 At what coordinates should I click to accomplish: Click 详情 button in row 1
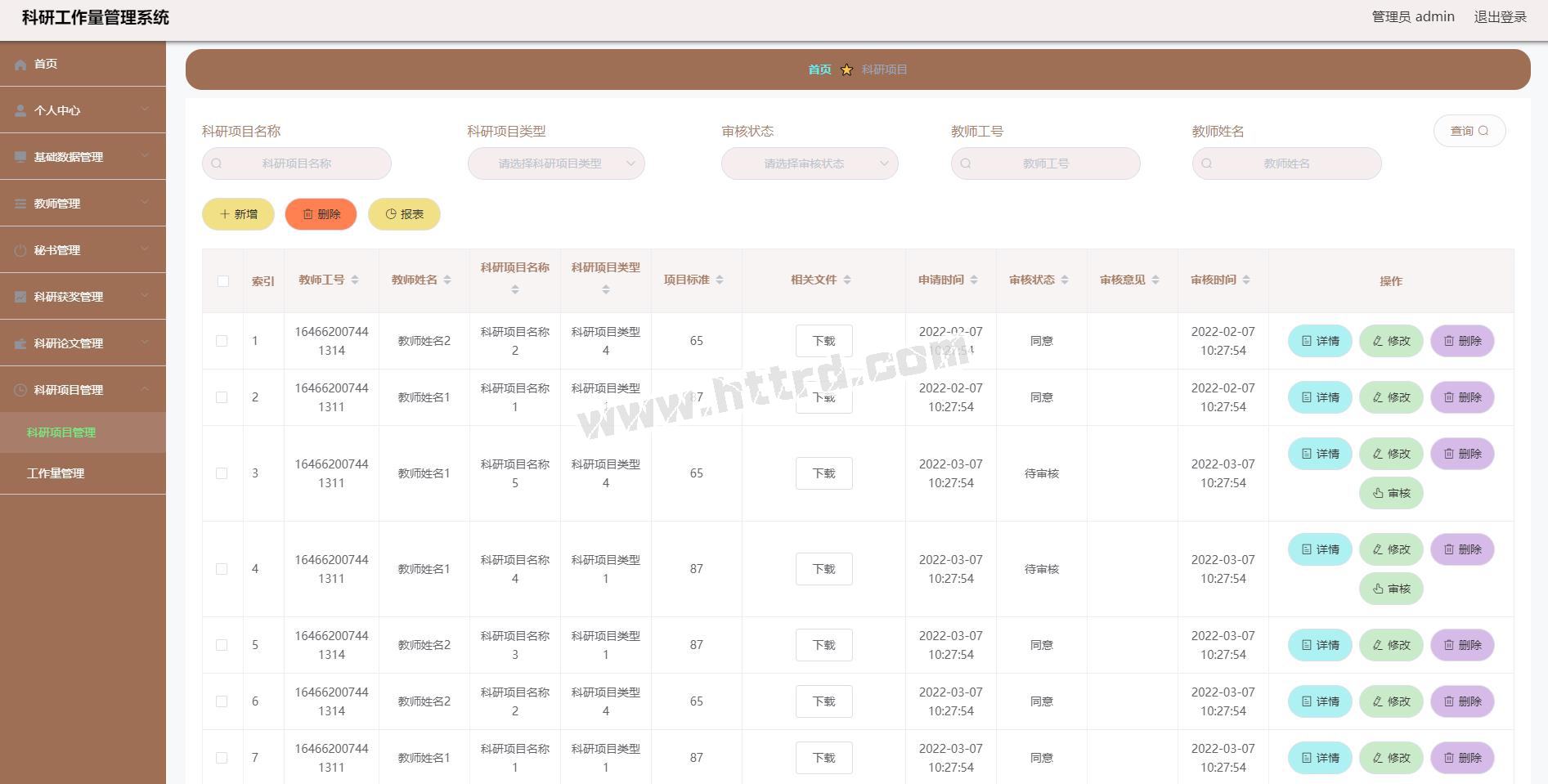1320,341
